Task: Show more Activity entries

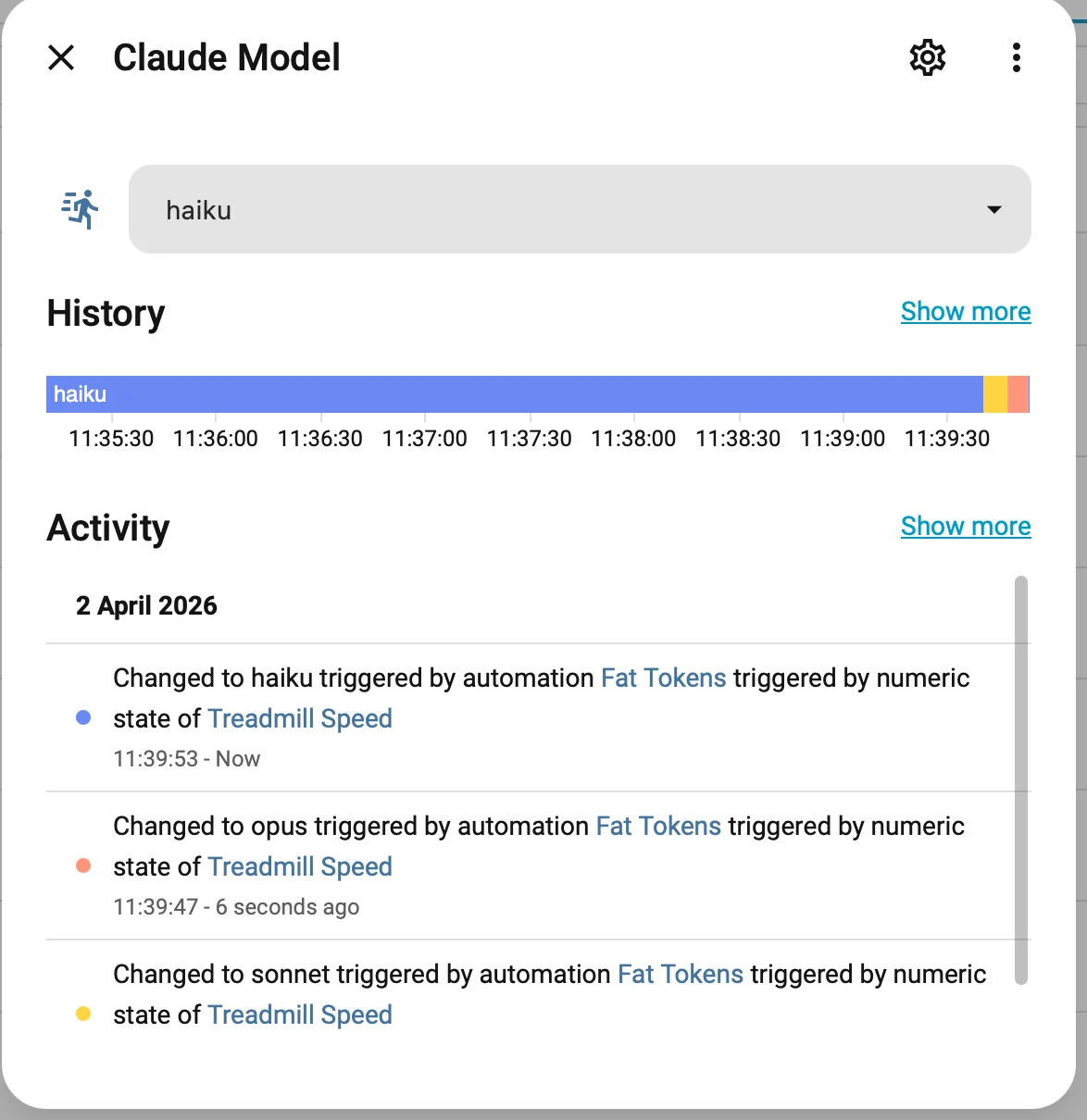Action: point(966,526)
